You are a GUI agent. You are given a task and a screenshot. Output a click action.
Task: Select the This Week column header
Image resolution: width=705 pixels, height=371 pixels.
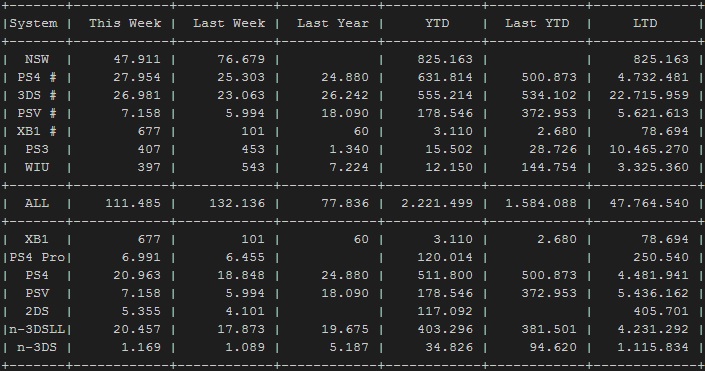click(x=125, y=23)
